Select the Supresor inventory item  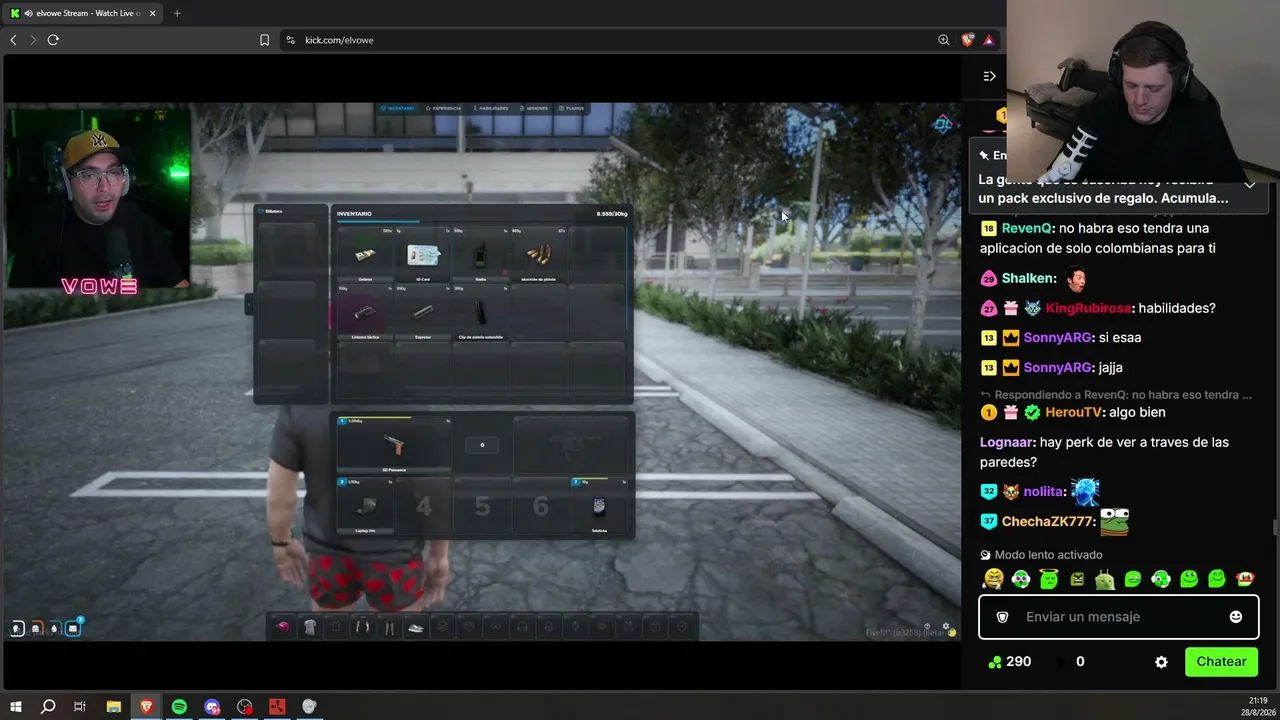(x=423, y=313)
